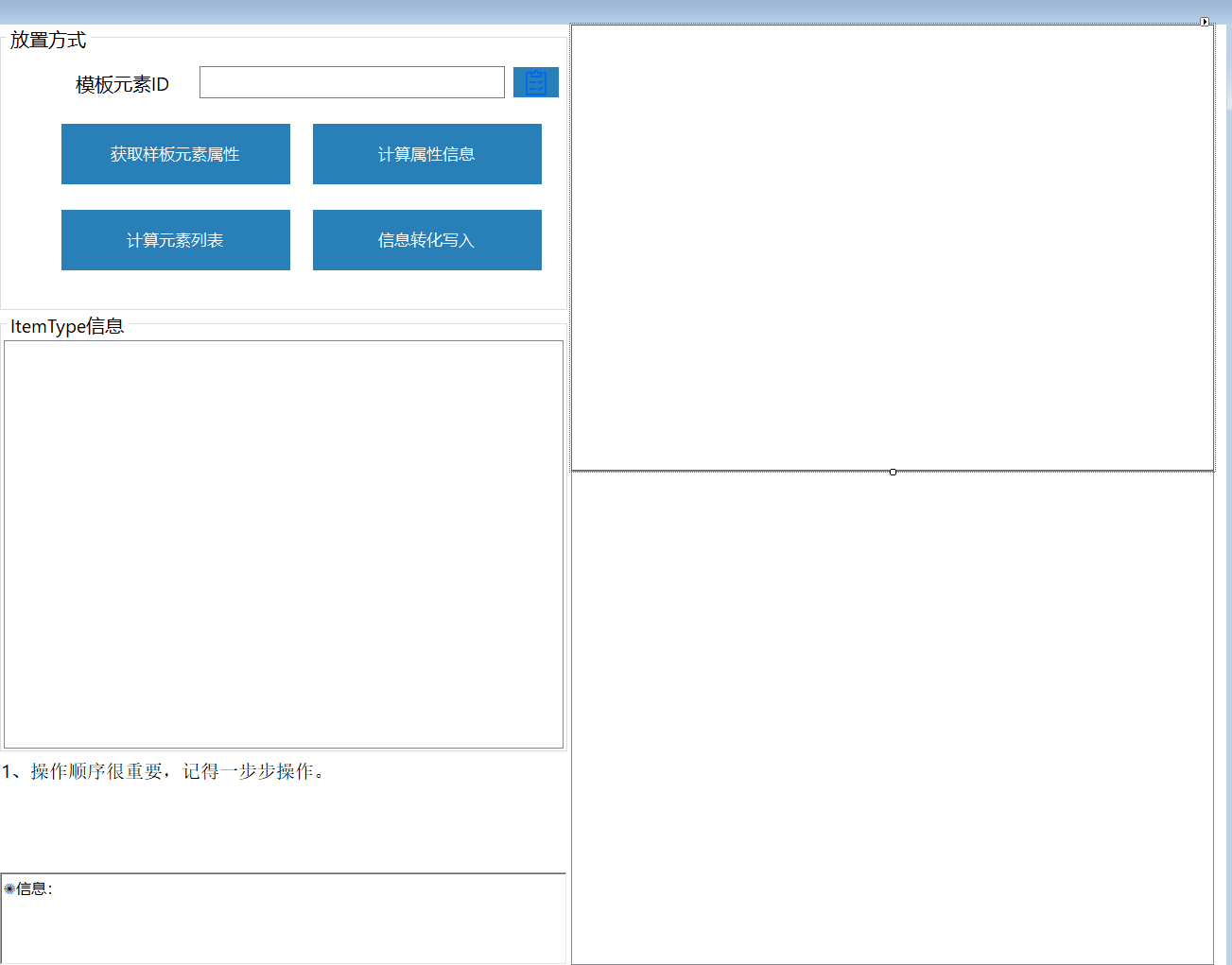Select the upper right dotted-border panel
The height and width of the screenshot is (965, 1232).
pos(893,248)
